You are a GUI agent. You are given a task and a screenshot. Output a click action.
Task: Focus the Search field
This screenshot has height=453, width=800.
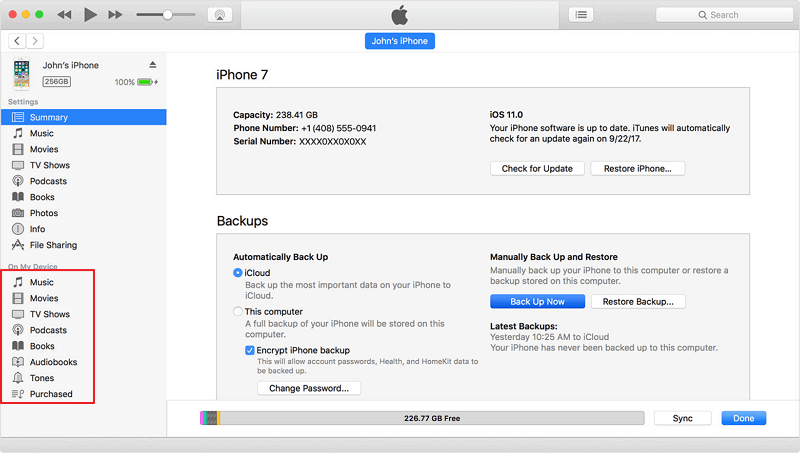click(x=724, y=15)
